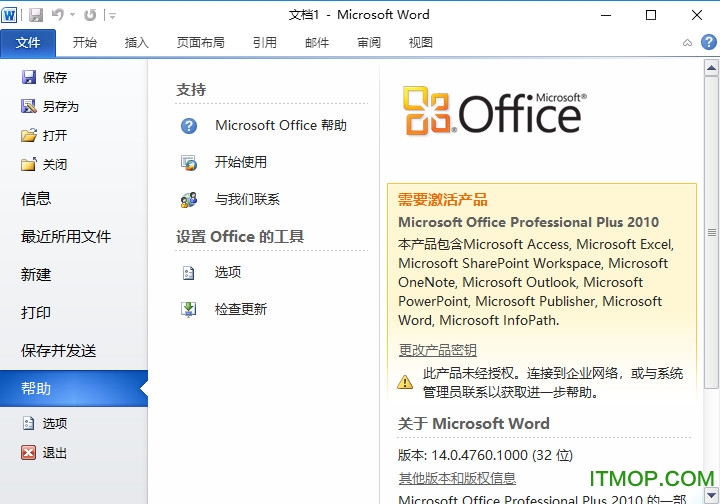Close the Microsoft Word window

(x=697, y=15)
